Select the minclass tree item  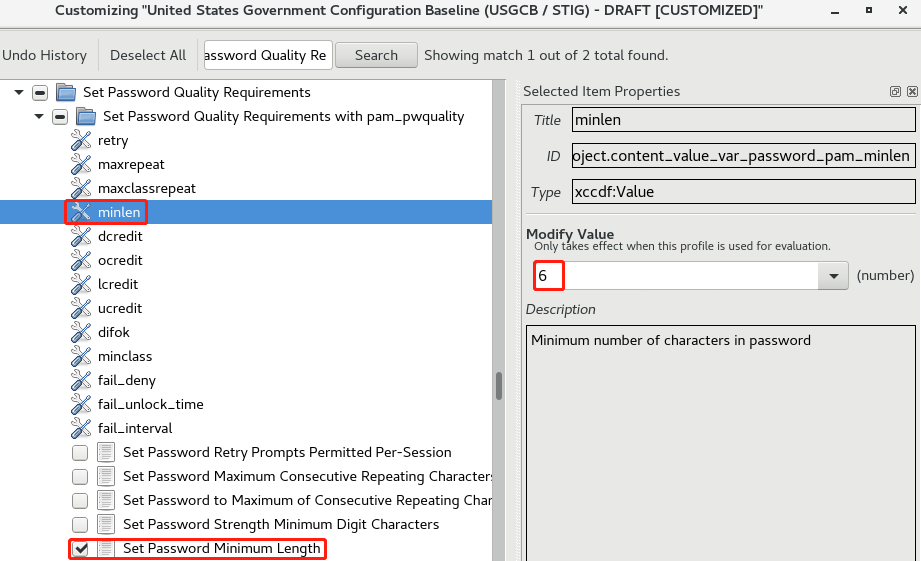[125, 357]
